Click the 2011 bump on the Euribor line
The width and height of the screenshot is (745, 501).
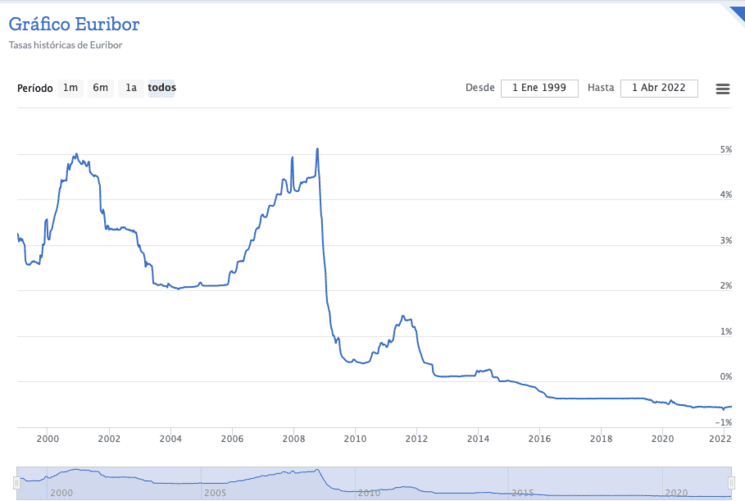click(403, 318)
